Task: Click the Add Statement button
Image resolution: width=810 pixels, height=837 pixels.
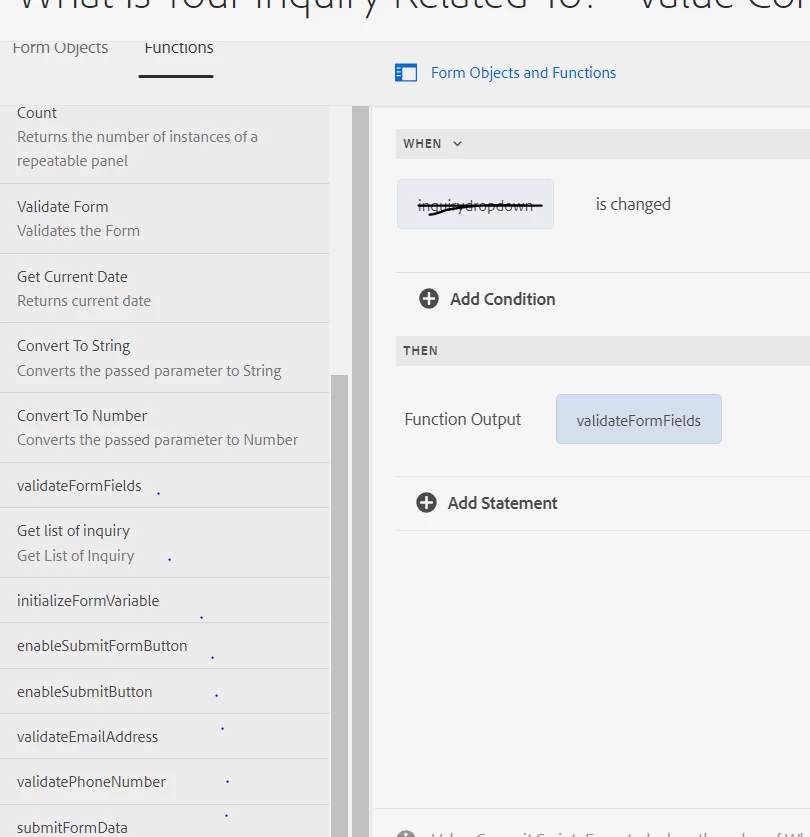Action: pyautogui.click(x=502, y=503)
